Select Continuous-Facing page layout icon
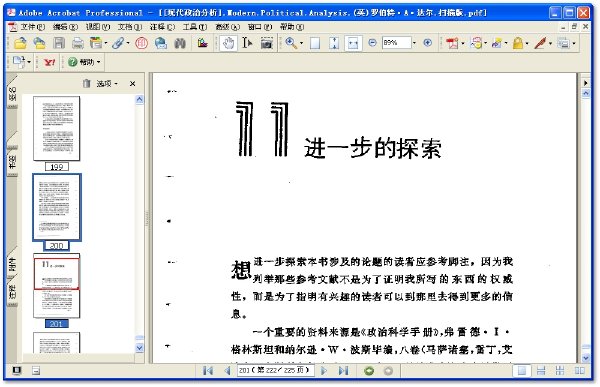 click(x=560, y=371)
